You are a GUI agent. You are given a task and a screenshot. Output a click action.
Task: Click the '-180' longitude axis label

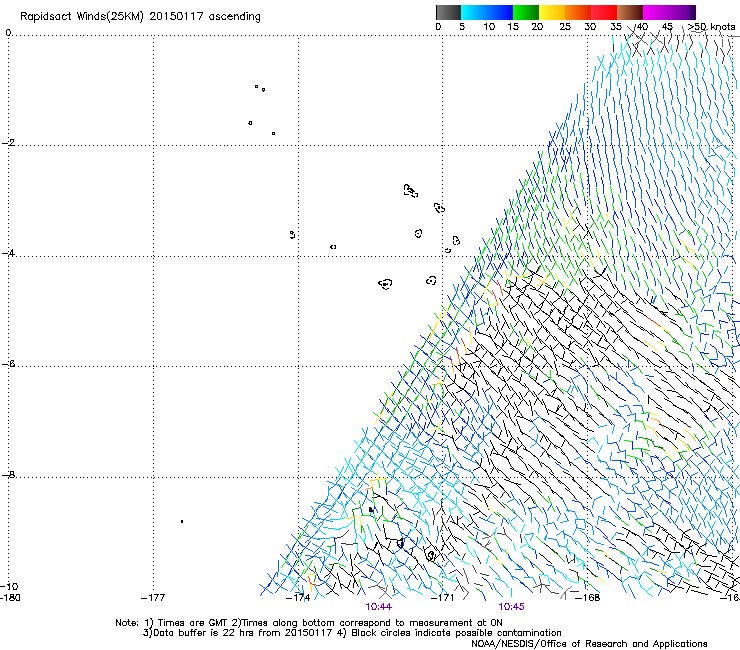[x=10, y=598]
